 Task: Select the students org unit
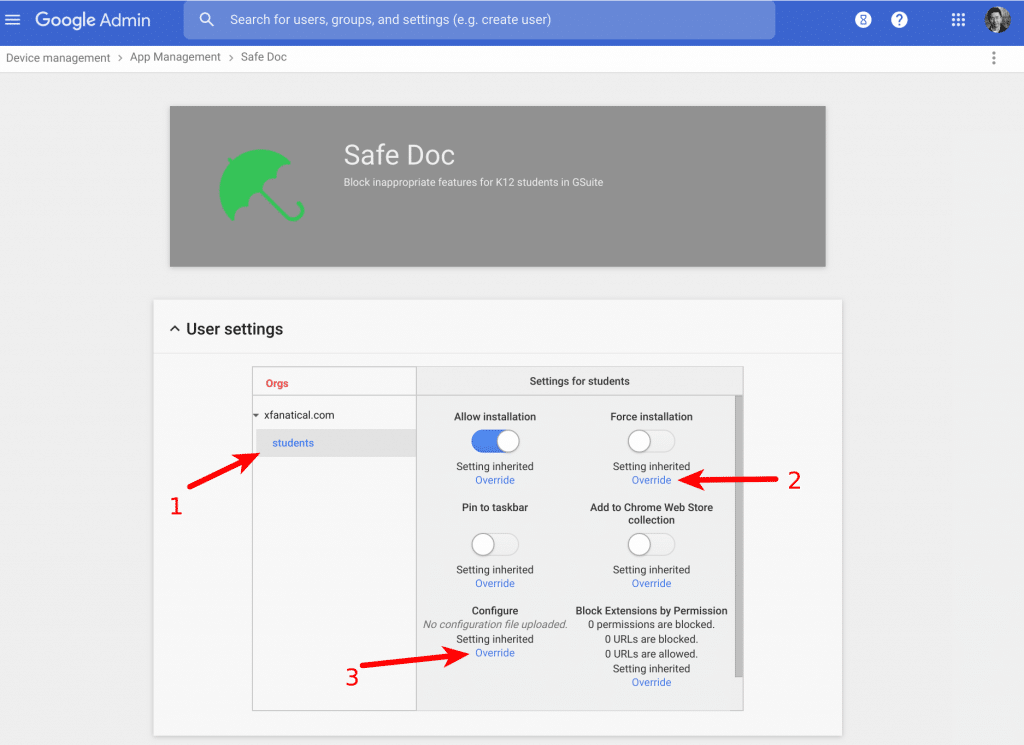pyautogui.click(x=293, y=443)
